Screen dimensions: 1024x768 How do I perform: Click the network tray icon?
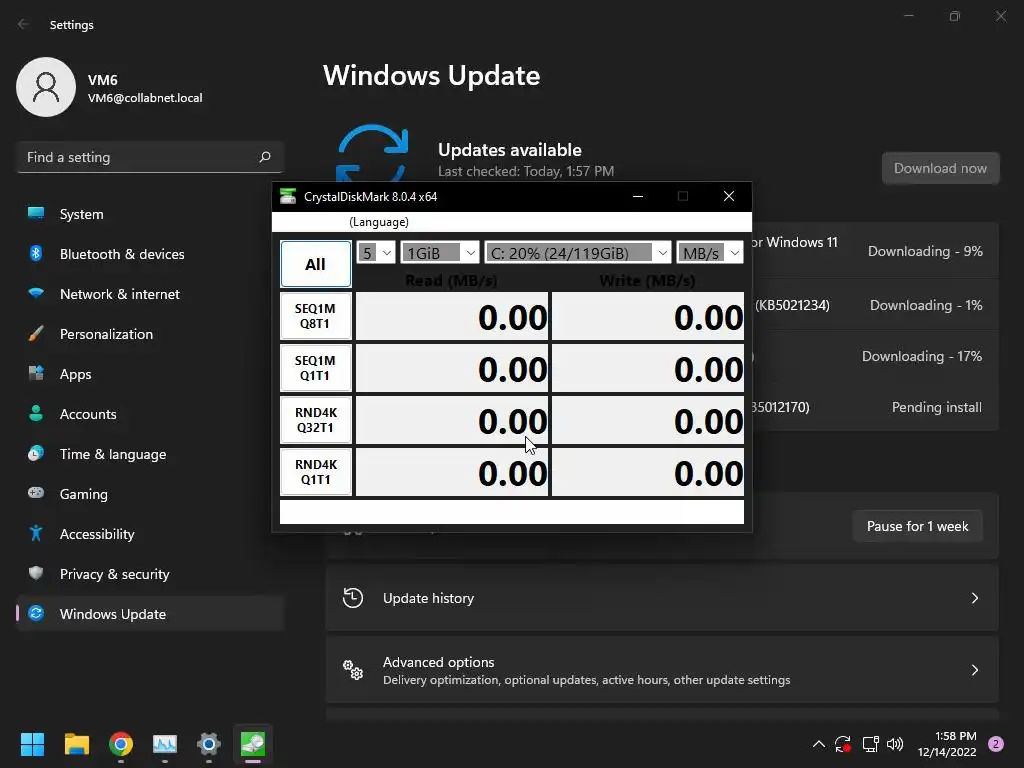tap(870, 744)
